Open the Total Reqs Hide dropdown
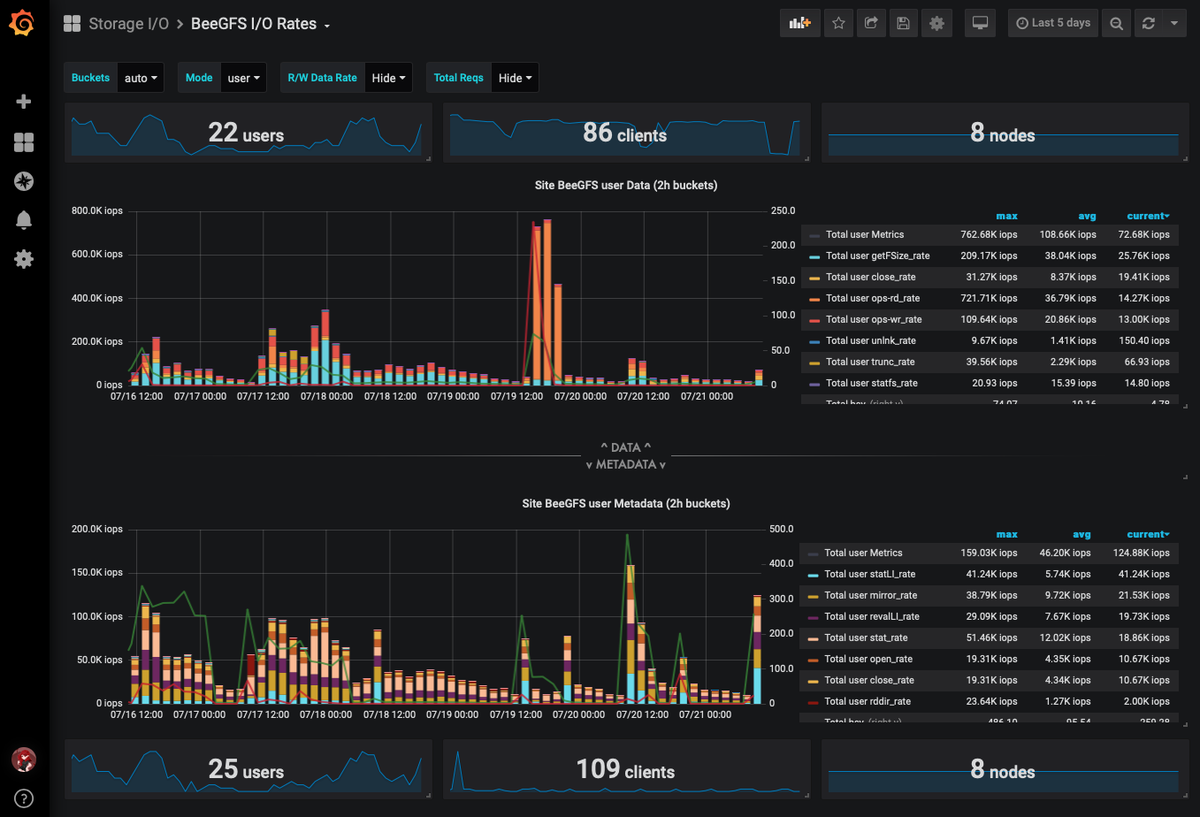1200x817 pixels. 515,78
